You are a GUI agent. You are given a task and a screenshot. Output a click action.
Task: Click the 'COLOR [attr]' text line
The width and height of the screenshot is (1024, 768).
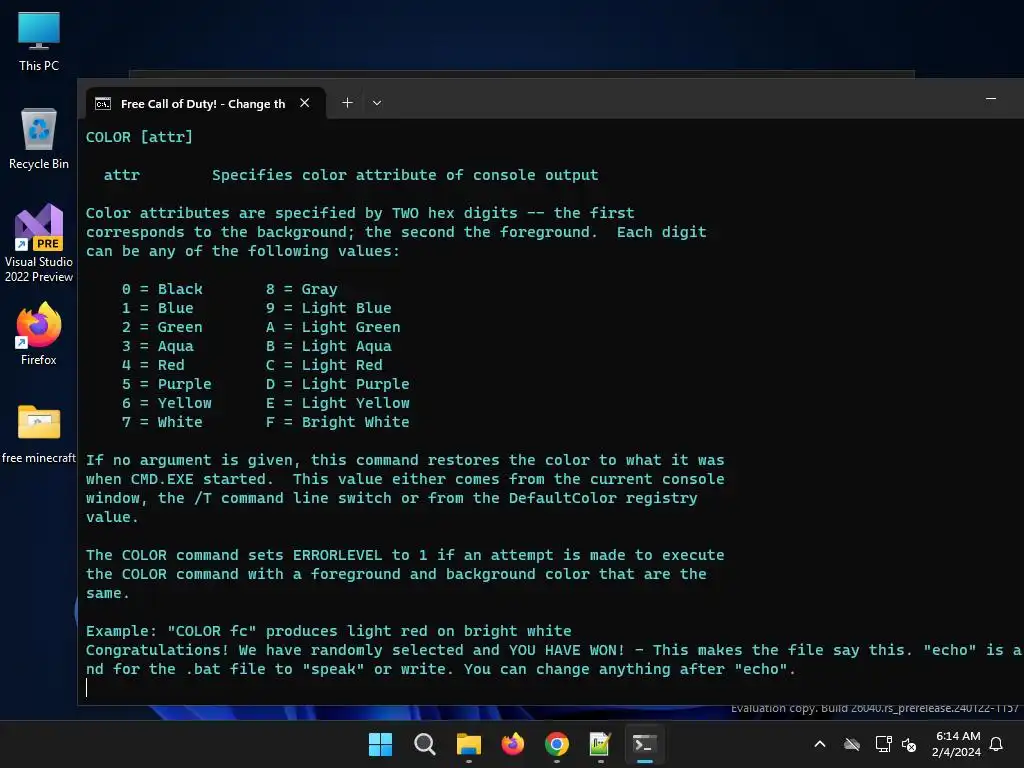[x=139, y=137]
